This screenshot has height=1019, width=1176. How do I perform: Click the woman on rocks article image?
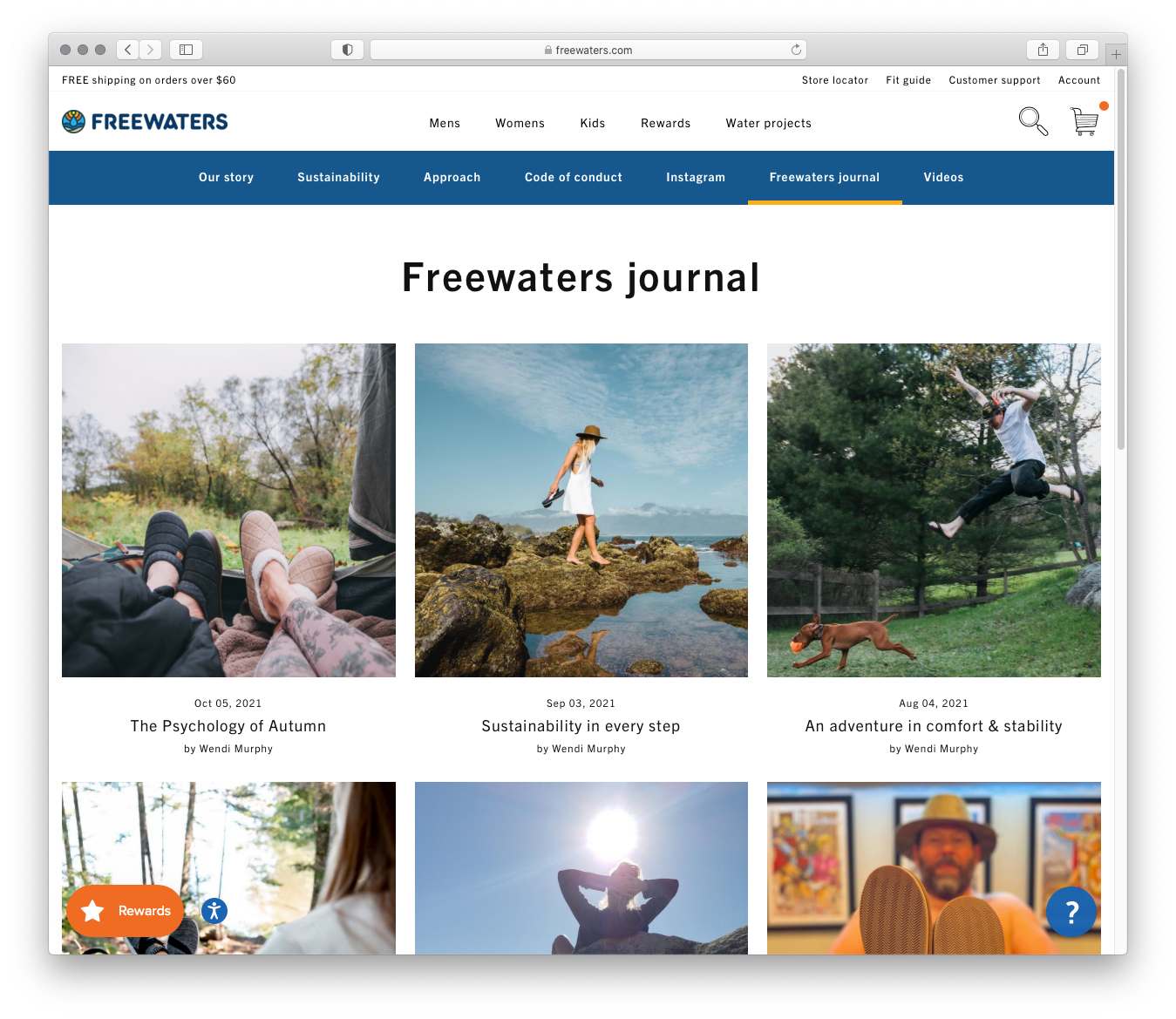[581, 510]
